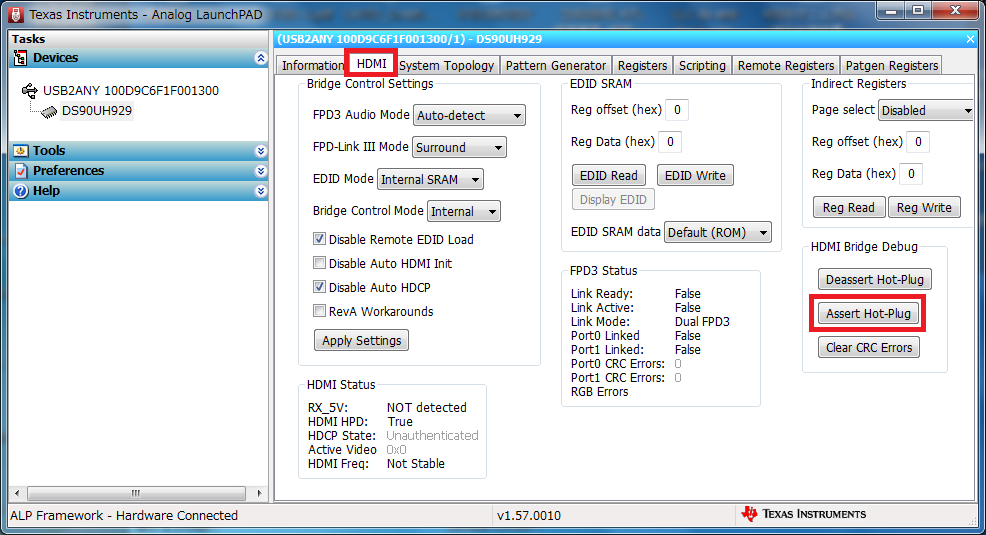
Task: Click the Display EDID button
Action: pyautogui.click(x=613, y=199)
